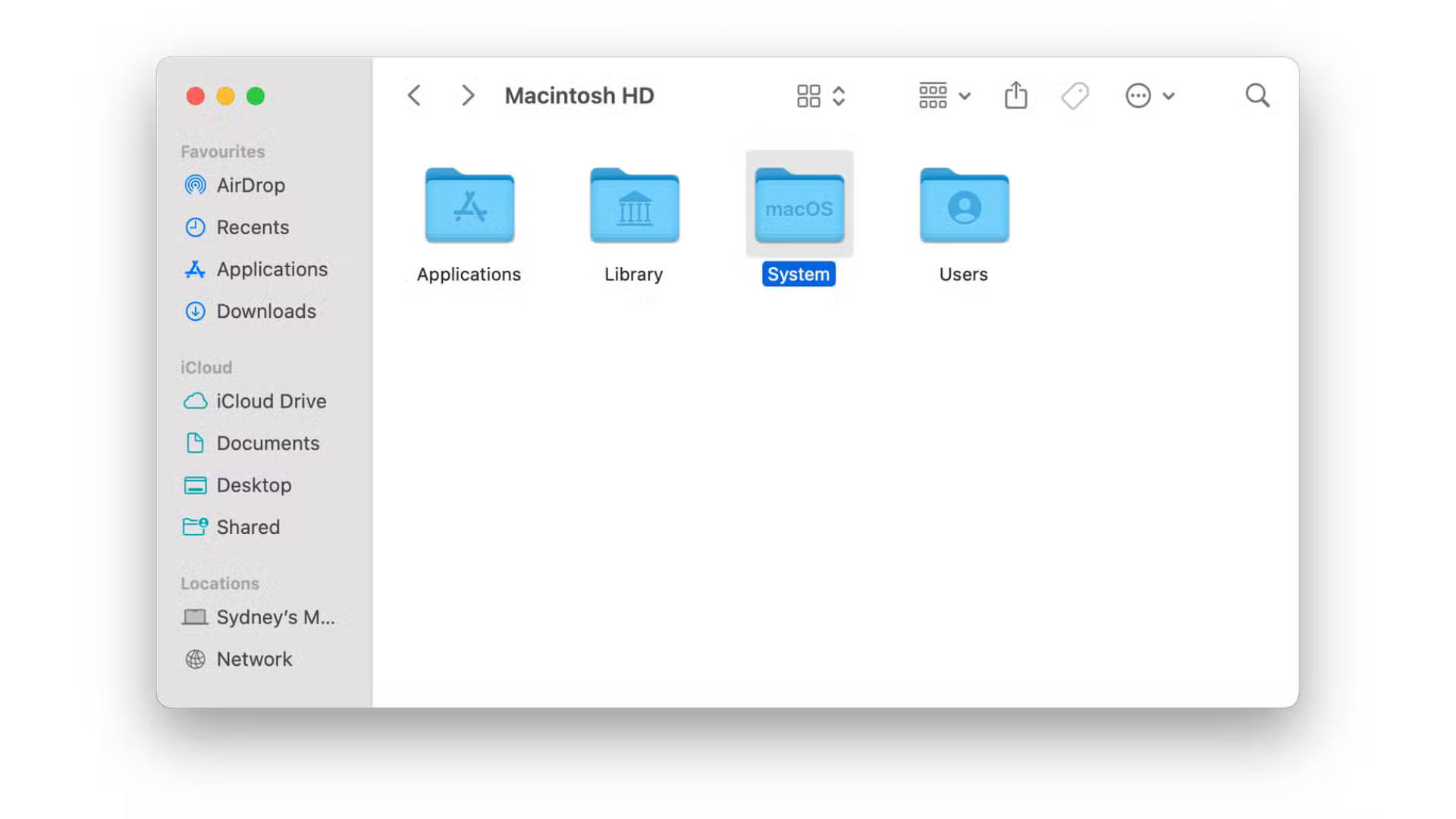Screen dimensions: 1456x819
Task: Select the Library folder
Action: coord(634,205)
